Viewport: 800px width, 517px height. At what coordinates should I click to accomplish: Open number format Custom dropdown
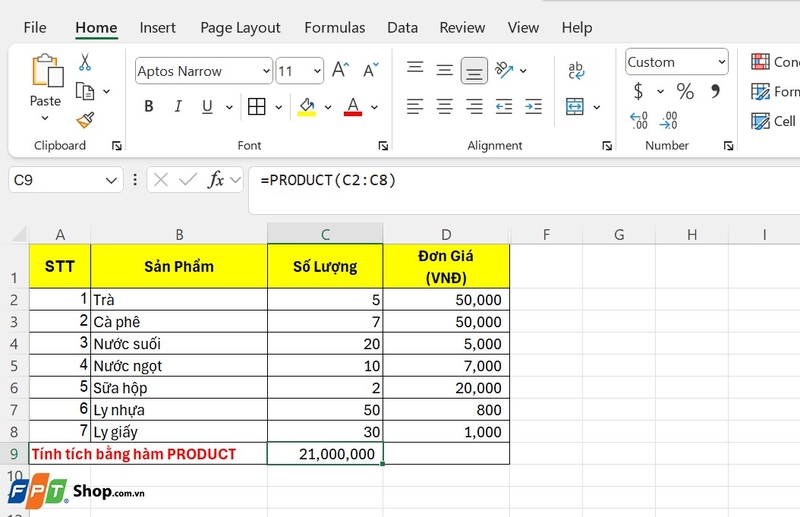(x=721, y=62)
